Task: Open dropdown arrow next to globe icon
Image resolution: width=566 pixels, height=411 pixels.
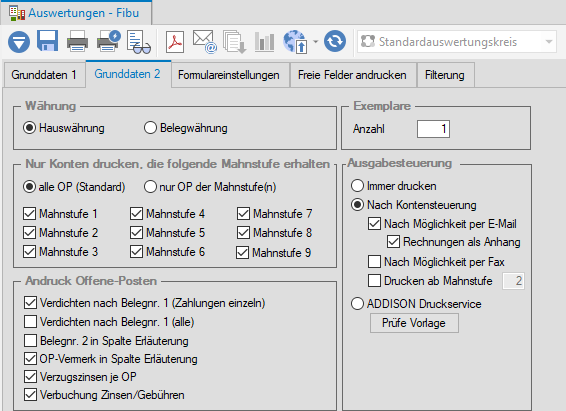Action: pos(315,42)
